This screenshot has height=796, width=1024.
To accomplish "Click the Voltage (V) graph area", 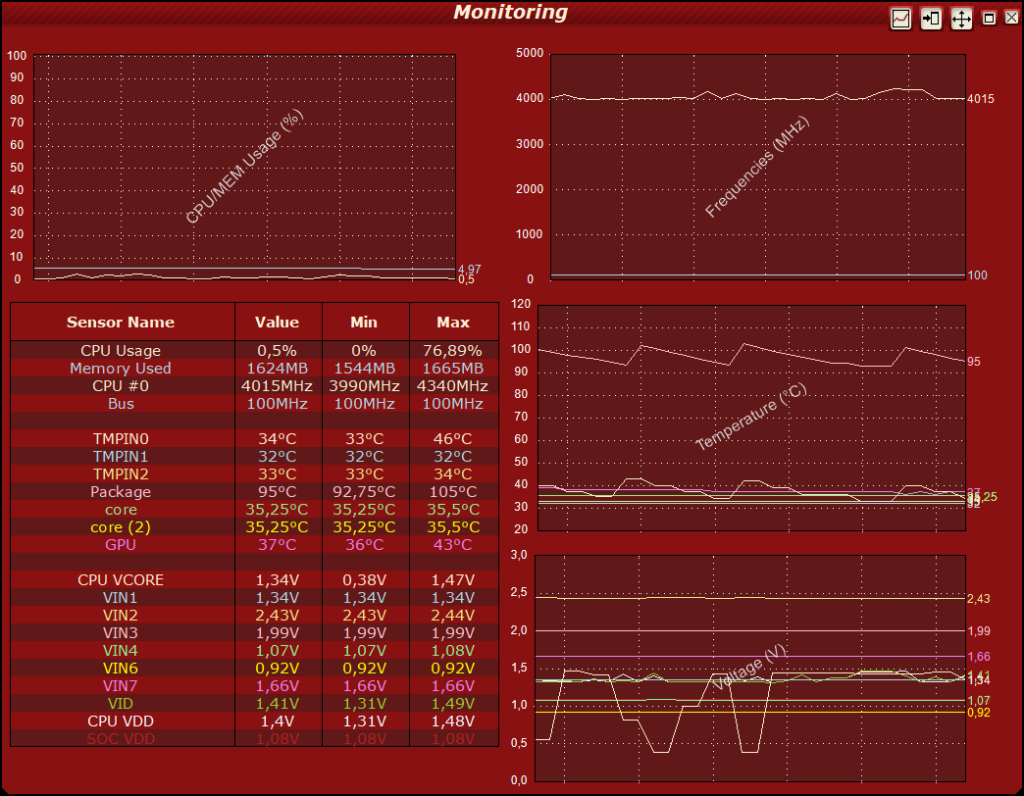I will (750, 669).
